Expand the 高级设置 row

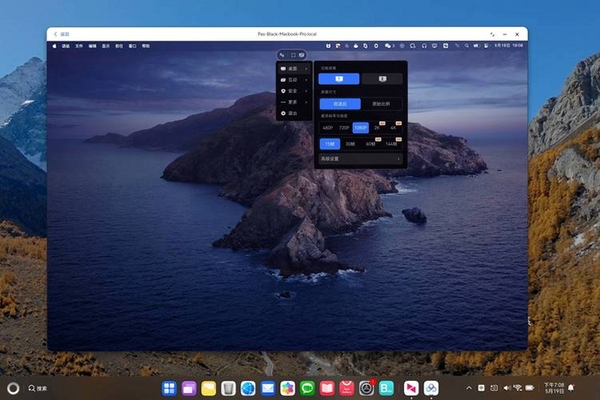[360, 158]
